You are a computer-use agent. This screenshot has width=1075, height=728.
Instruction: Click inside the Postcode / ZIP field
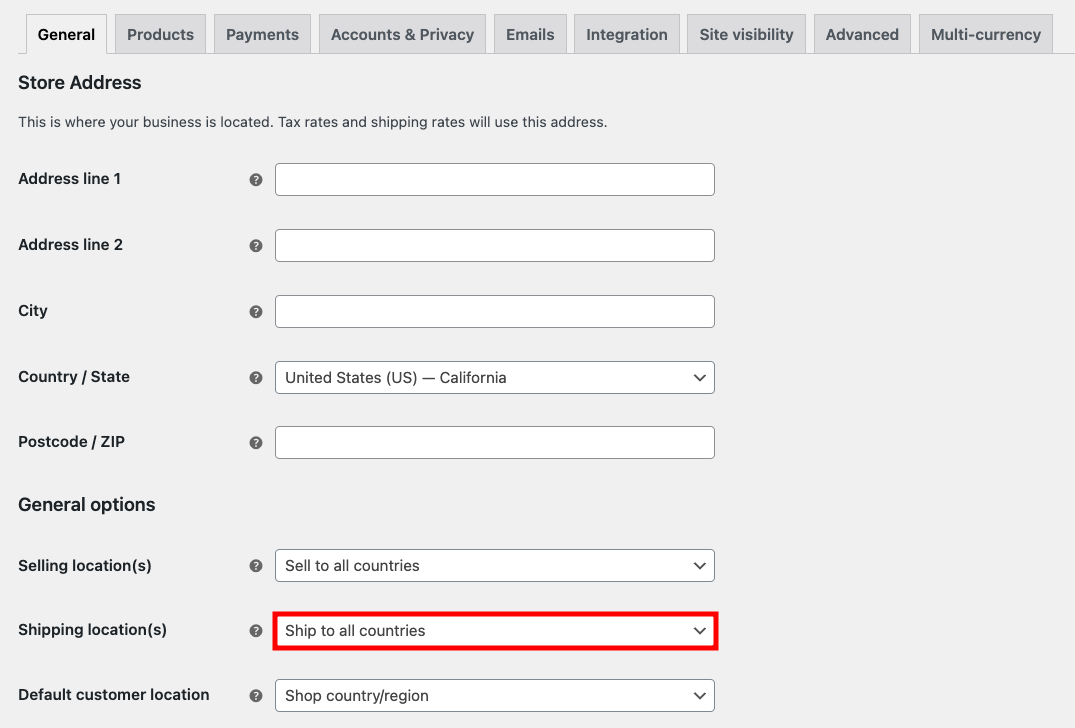[494, 441]
